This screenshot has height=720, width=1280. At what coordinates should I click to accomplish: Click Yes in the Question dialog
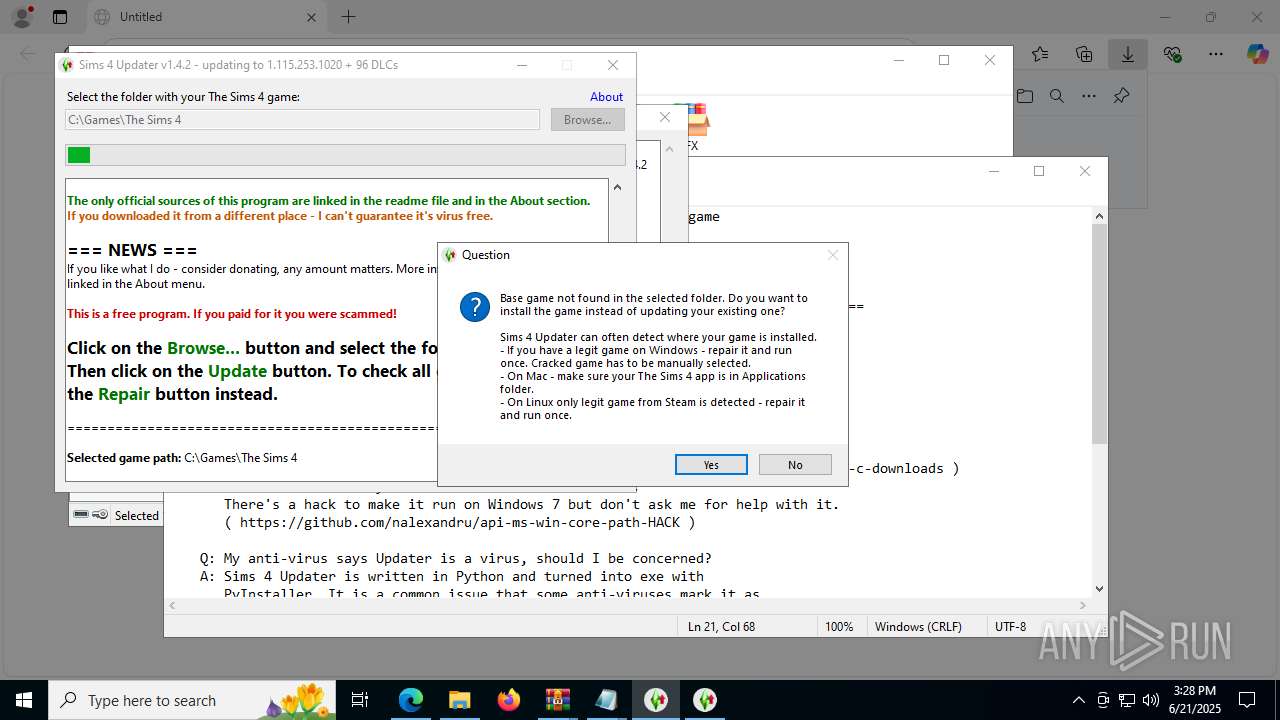pos(711,465)
